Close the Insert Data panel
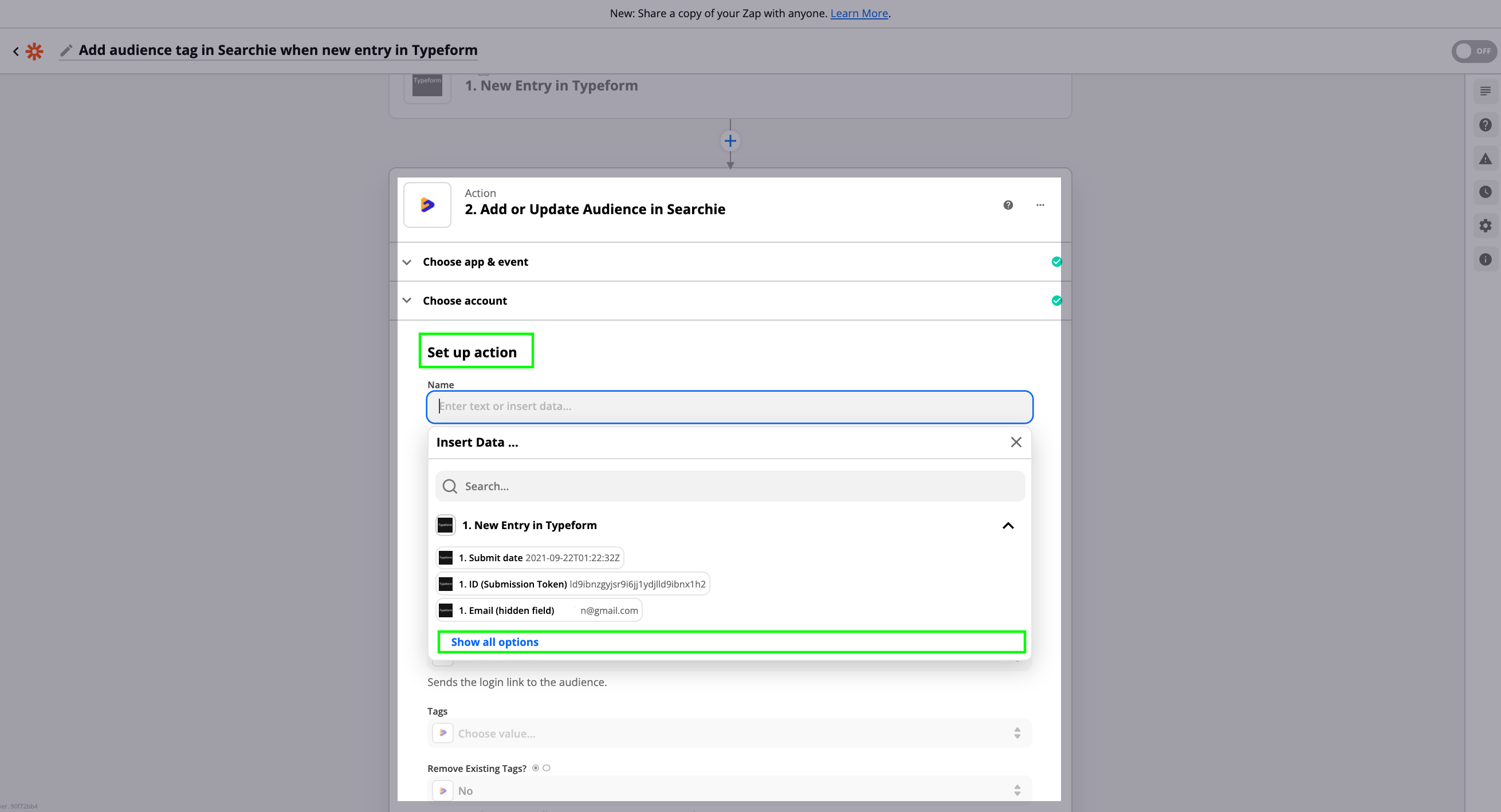Viewport: 1501px width, 812px height. coord(1016,442)
